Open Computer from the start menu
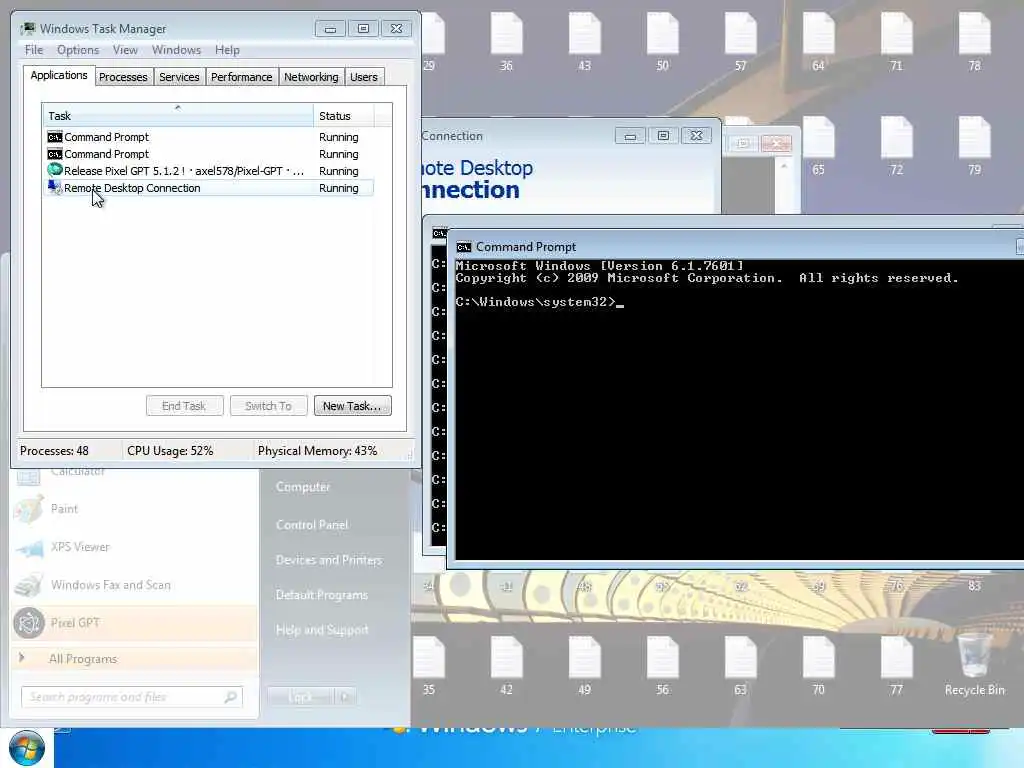Viewport: 1024px width, 768px height. pyautogui.click(x=303, y=487)
